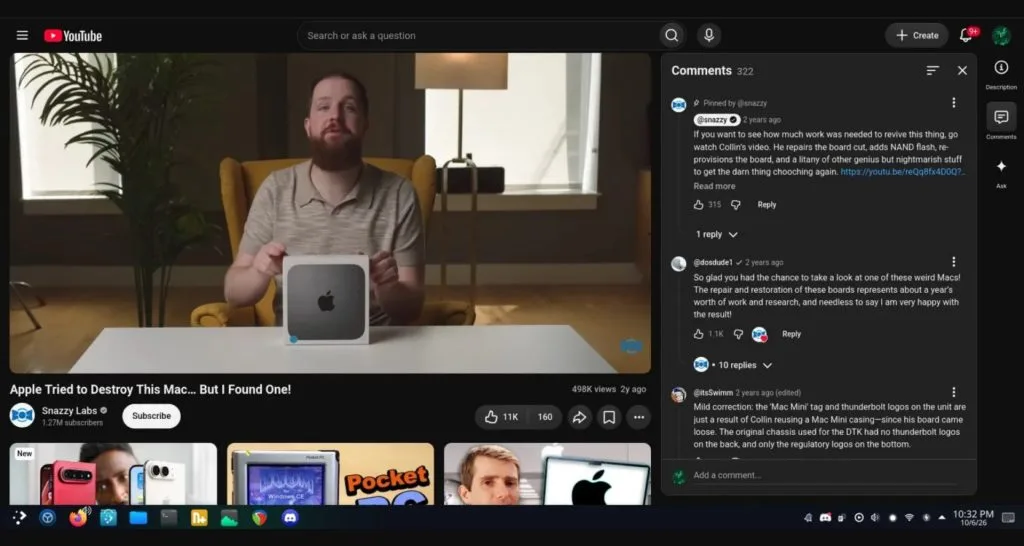Open the Ask sparkle side tab
The height and width of the screenshot is (546, 1024).
point(1001,173)
